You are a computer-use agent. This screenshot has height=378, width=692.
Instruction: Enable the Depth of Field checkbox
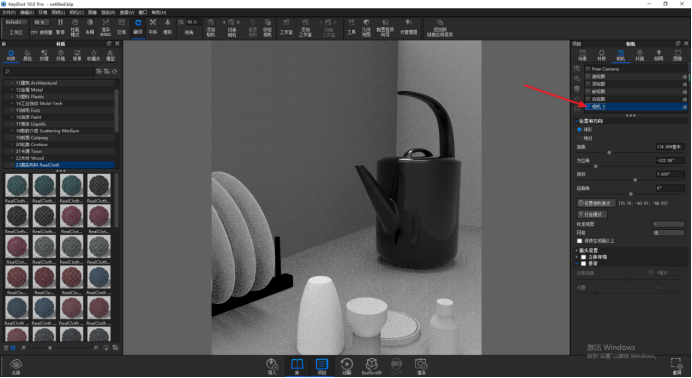(x=583, y=263)
